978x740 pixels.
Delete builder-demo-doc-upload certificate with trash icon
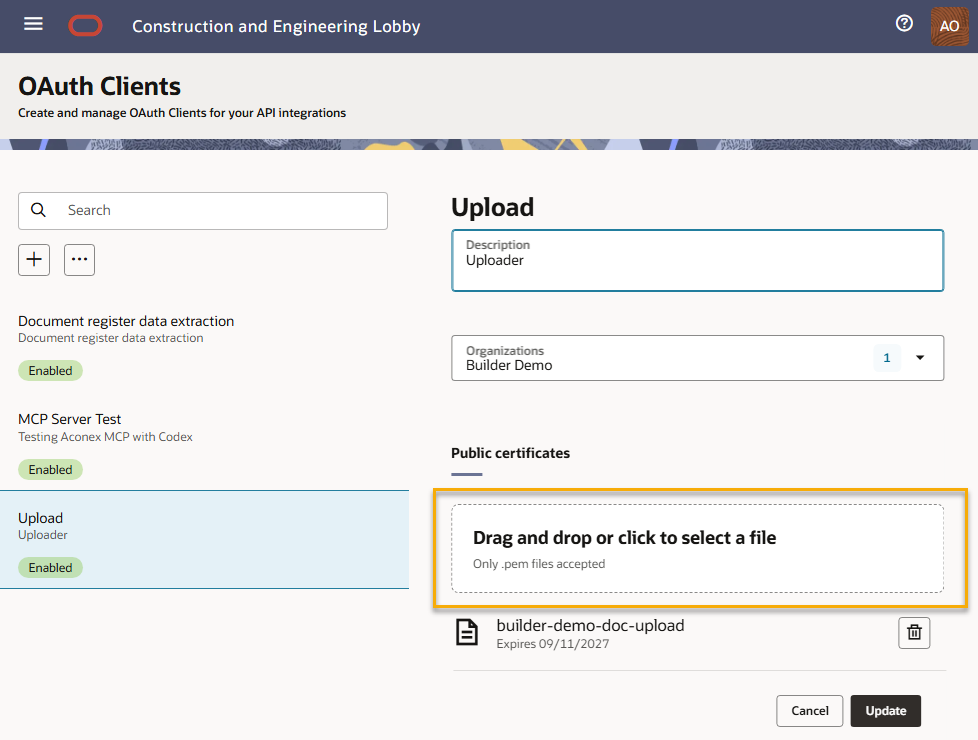[914, 633]
